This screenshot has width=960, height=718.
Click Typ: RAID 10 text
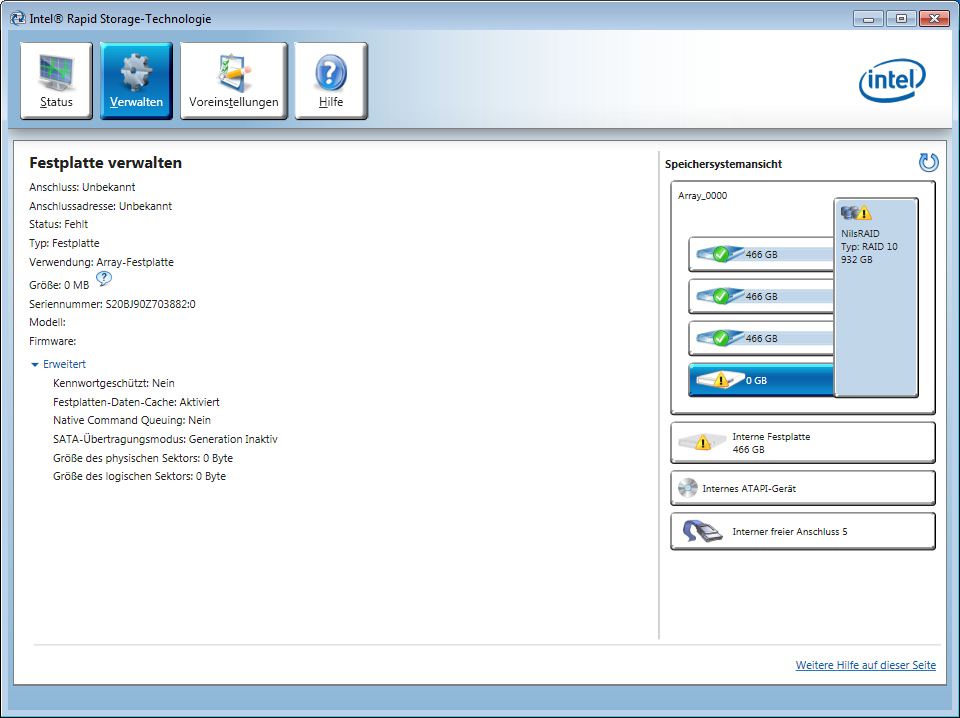click(x=869, y=247)
